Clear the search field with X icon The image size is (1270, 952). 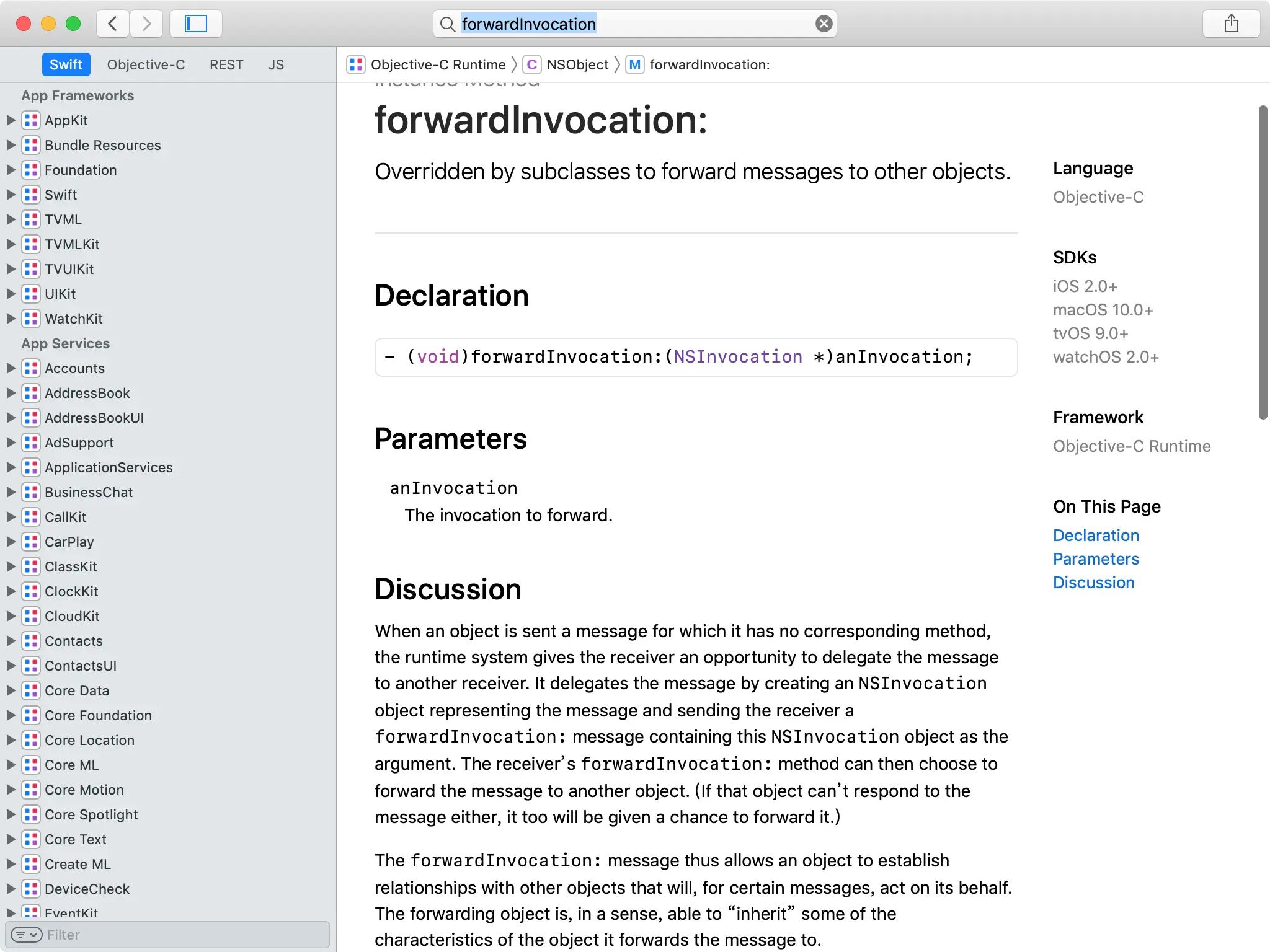(x=824, y=24)
